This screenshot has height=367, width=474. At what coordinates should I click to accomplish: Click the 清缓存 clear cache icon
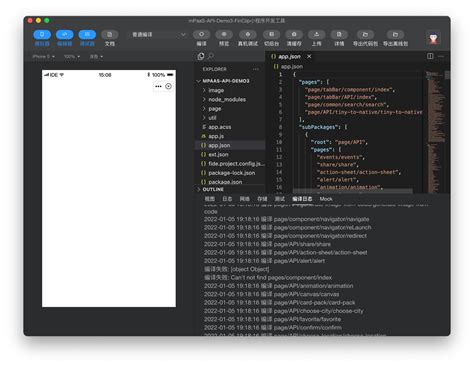coord(294,35)
